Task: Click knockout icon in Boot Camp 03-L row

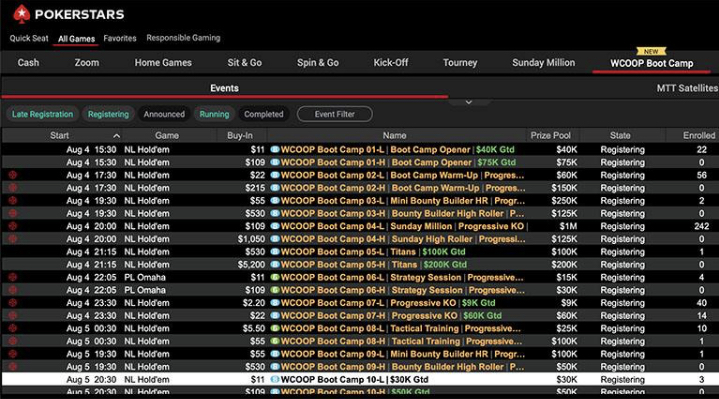Action: click(x=13, y=200)
